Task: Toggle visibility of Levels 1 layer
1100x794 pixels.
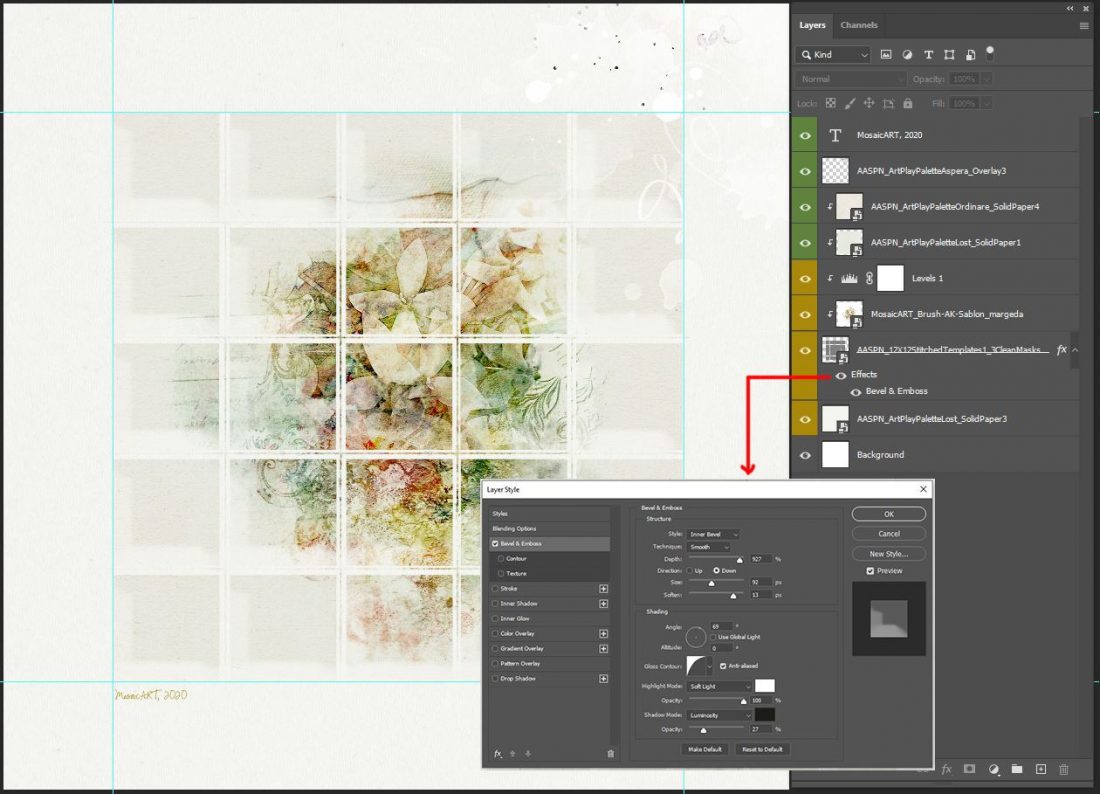Action: tap(805, 278)
